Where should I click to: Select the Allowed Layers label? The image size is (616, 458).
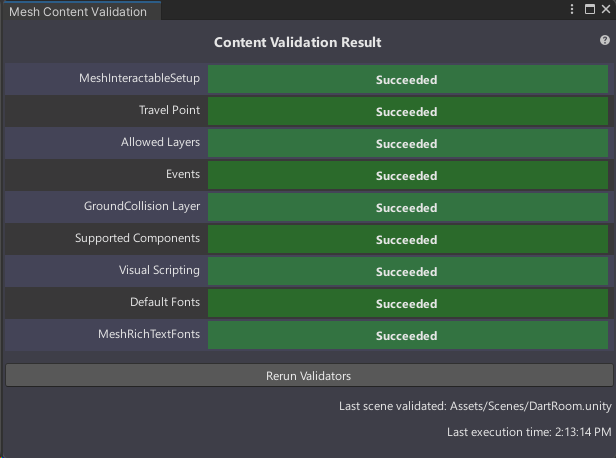[x=160, y=142]
